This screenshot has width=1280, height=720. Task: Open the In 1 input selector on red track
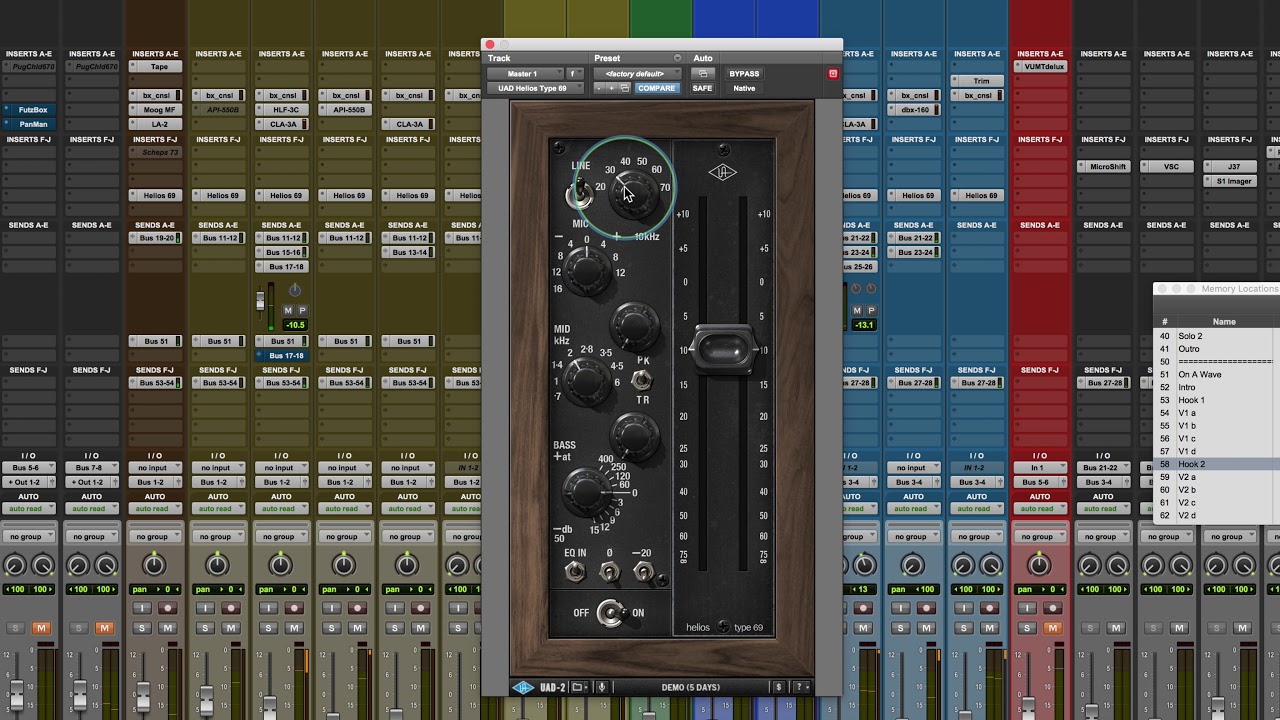tap(1040, 468)
